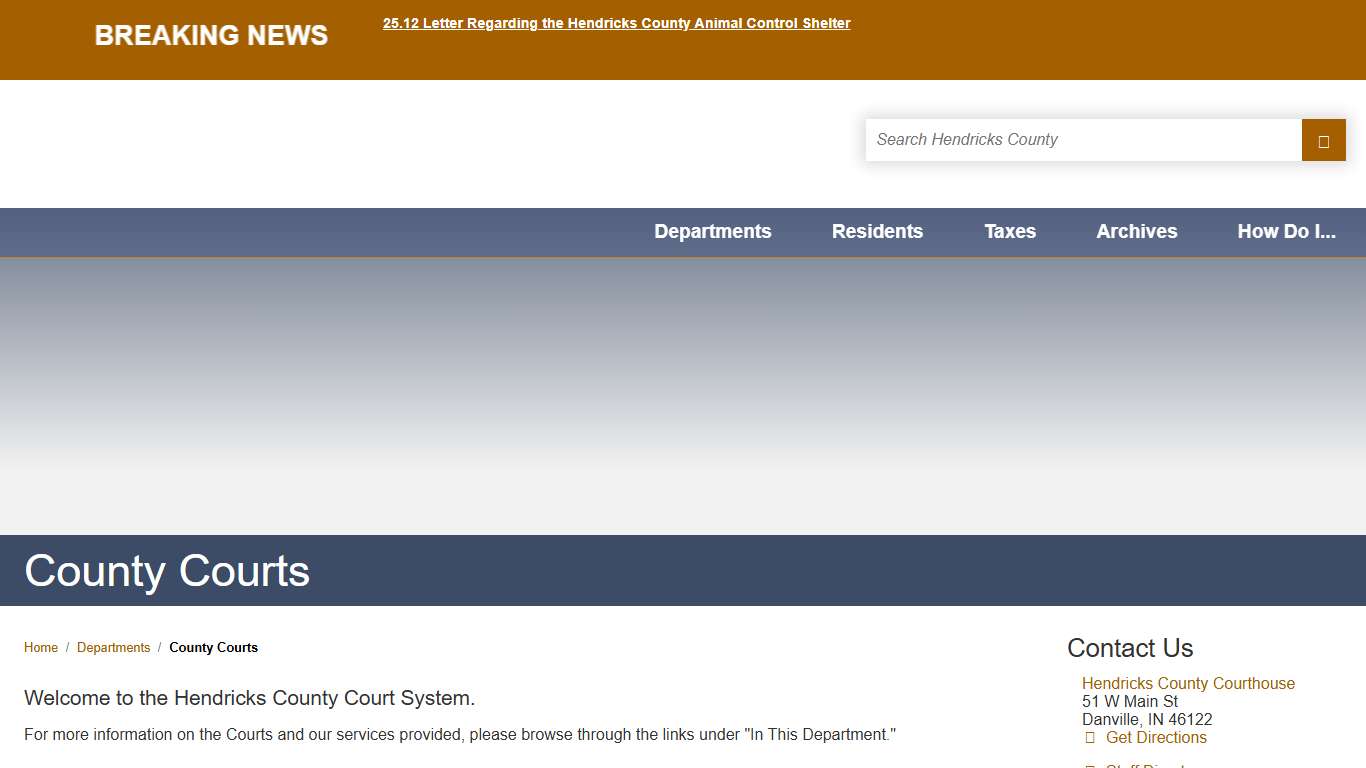
Task: Click the County Courts page heading
Action: click(167, 570)
